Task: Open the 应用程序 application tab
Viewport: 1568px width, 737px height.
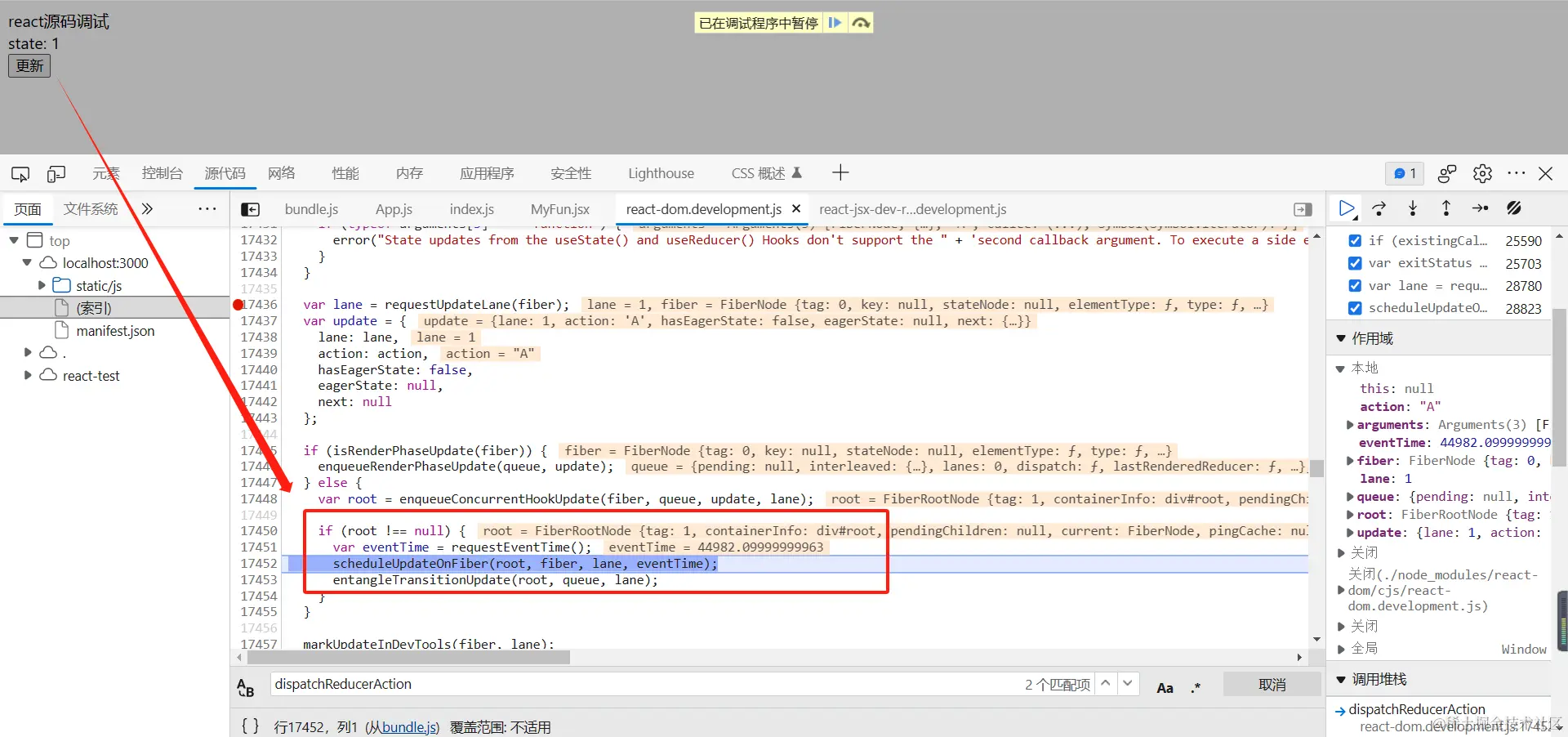Action: (487, 173)
